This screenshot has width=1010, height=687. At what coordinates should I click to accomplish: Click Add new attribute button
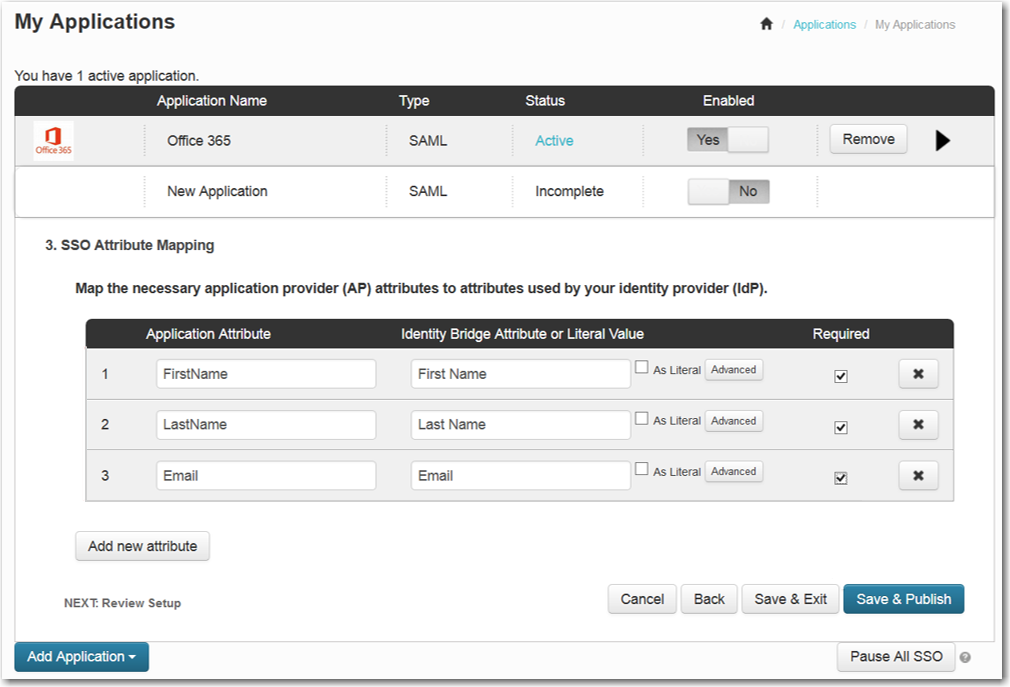click(x=142, y=546)
